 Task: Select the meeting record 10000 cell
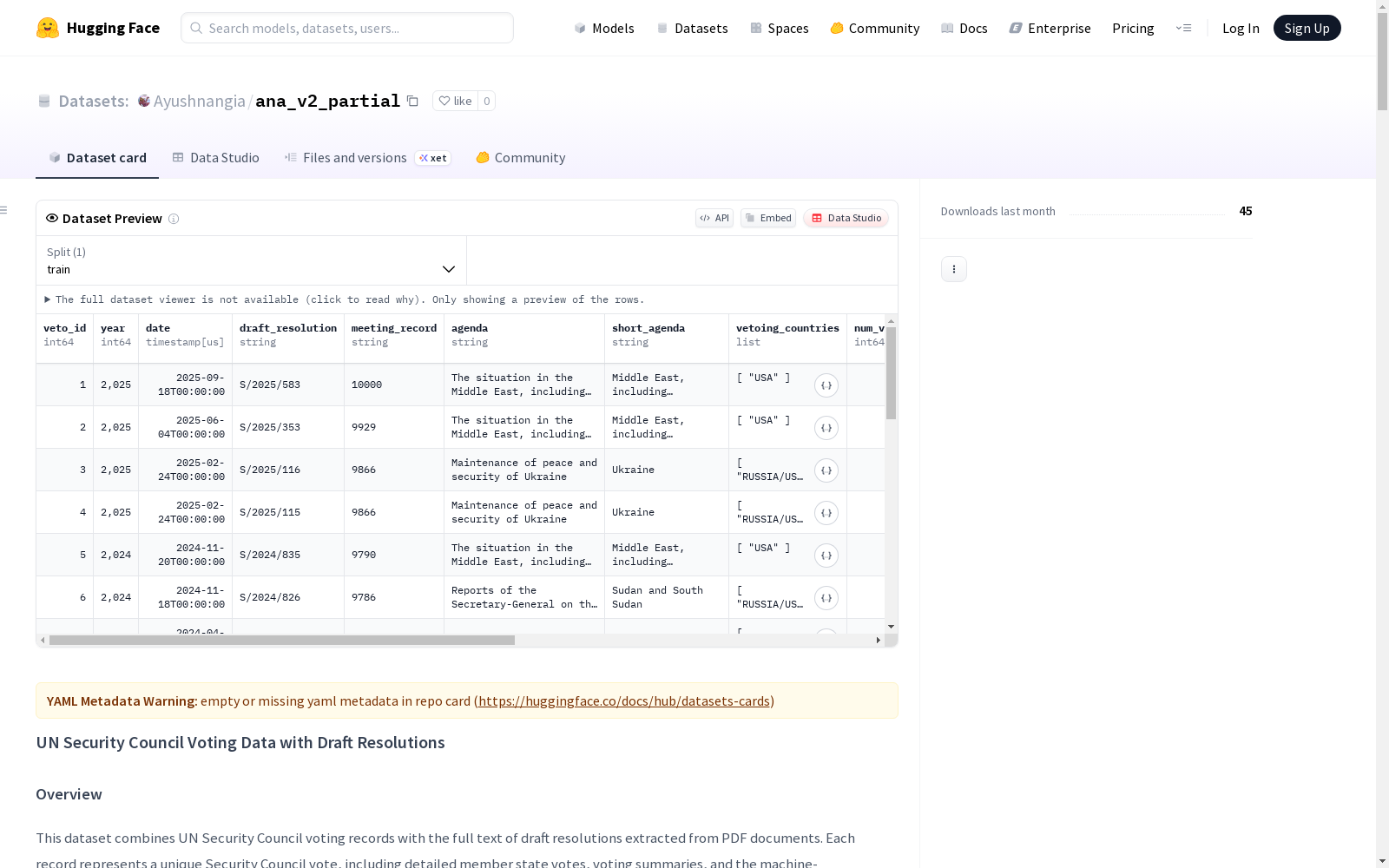pos(394,385)
